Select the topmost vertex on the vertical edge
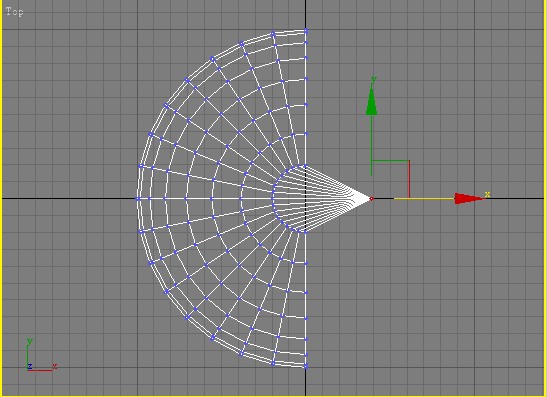The image size is (547, 397). pyautogui.click(x=306, y=31)
